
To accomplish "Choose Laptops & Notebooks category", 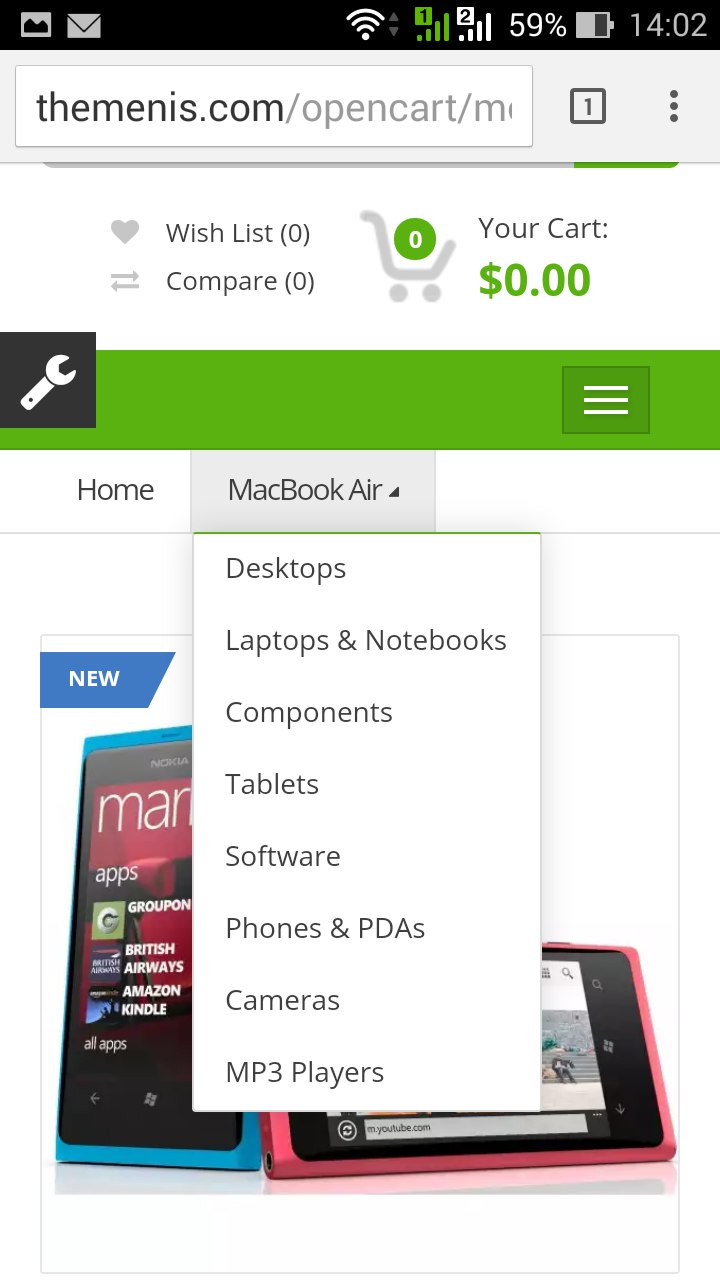I will click(366, 640).
